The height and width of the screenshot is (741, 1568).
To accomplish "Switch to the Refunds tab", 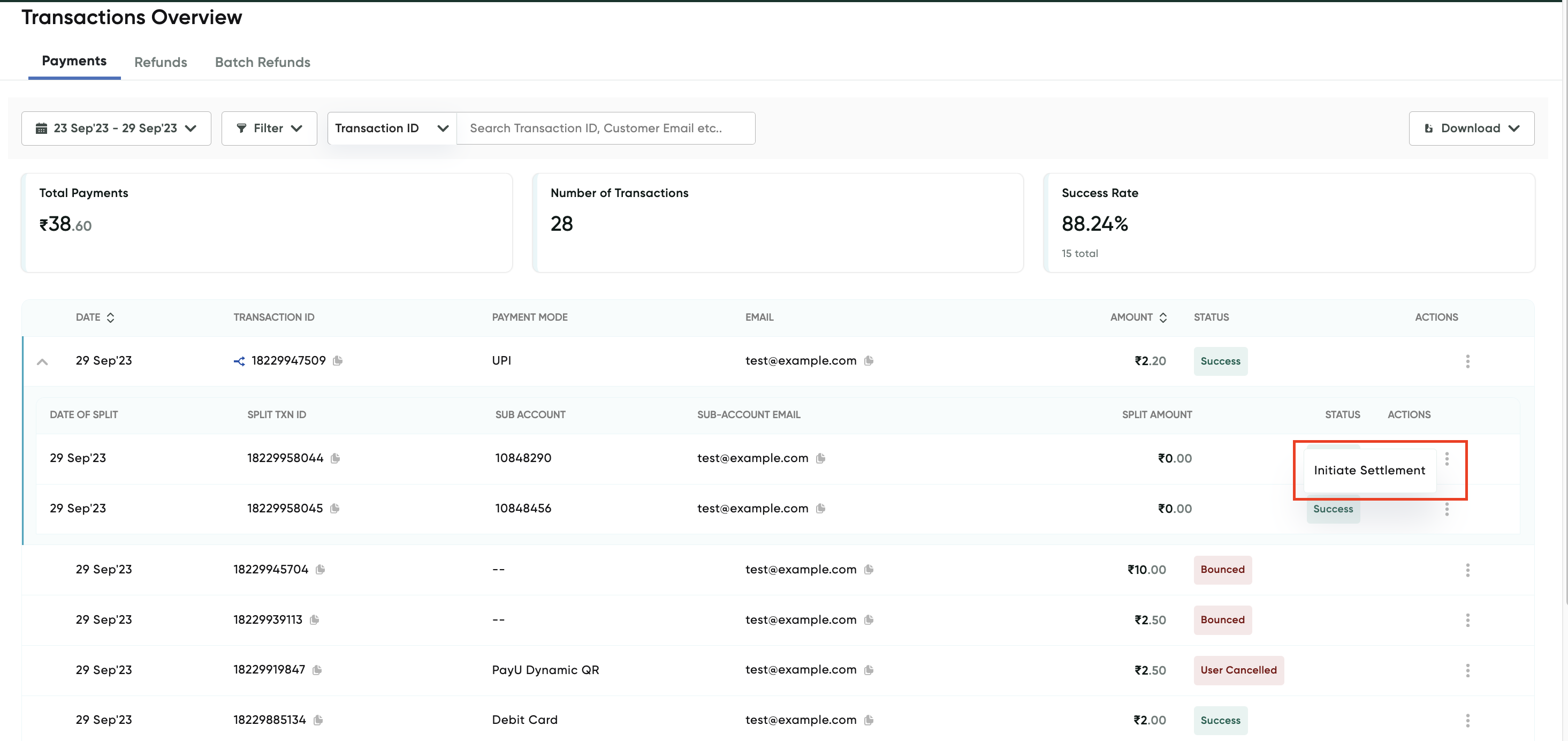I will tap(161, 62).
